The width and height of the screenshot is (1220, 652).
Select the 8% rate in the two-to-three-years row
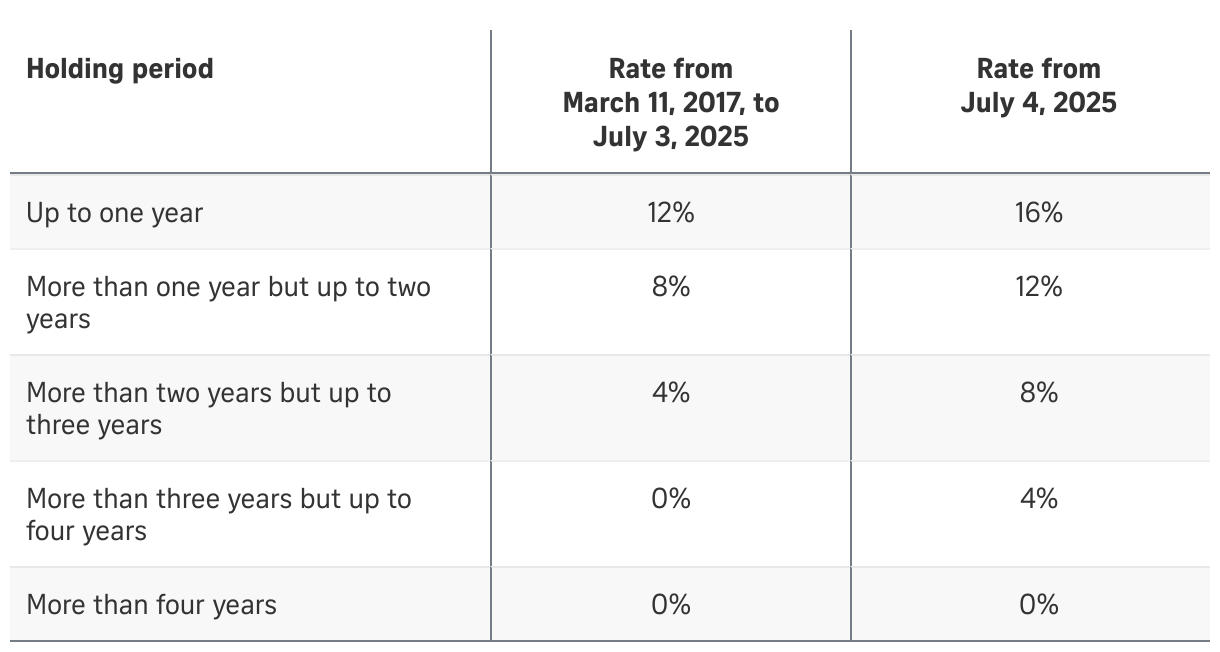(x=1039, y=393)
